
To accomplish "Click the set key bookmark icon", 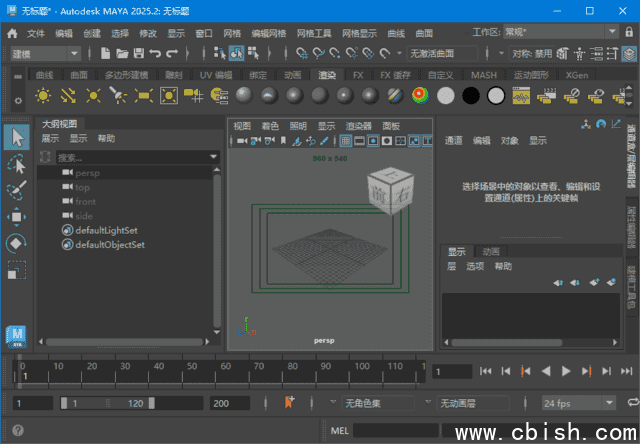I will click(x=289, y=402).
